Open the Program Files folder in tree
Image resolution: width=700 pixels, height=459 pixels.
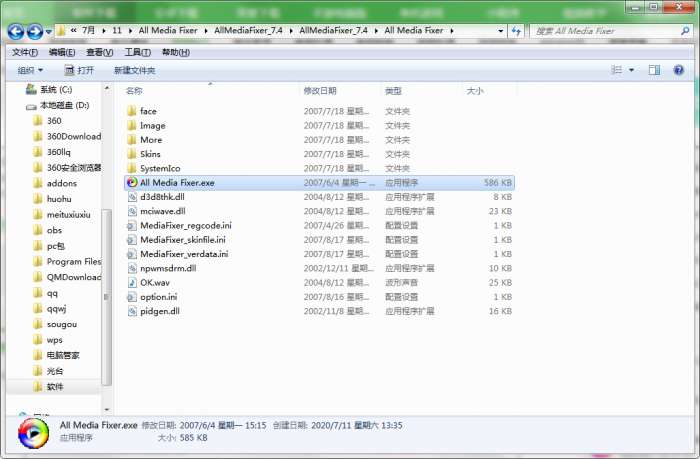click(67, 262)
